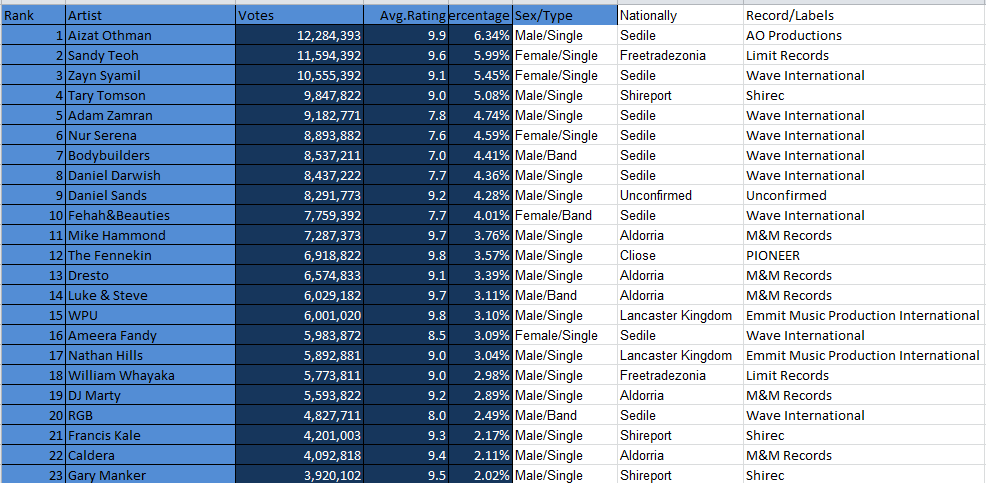The width and height of the screenshot is (986, 483).
Task: Select the Gary Manker cell
Action: coord(151,475)
